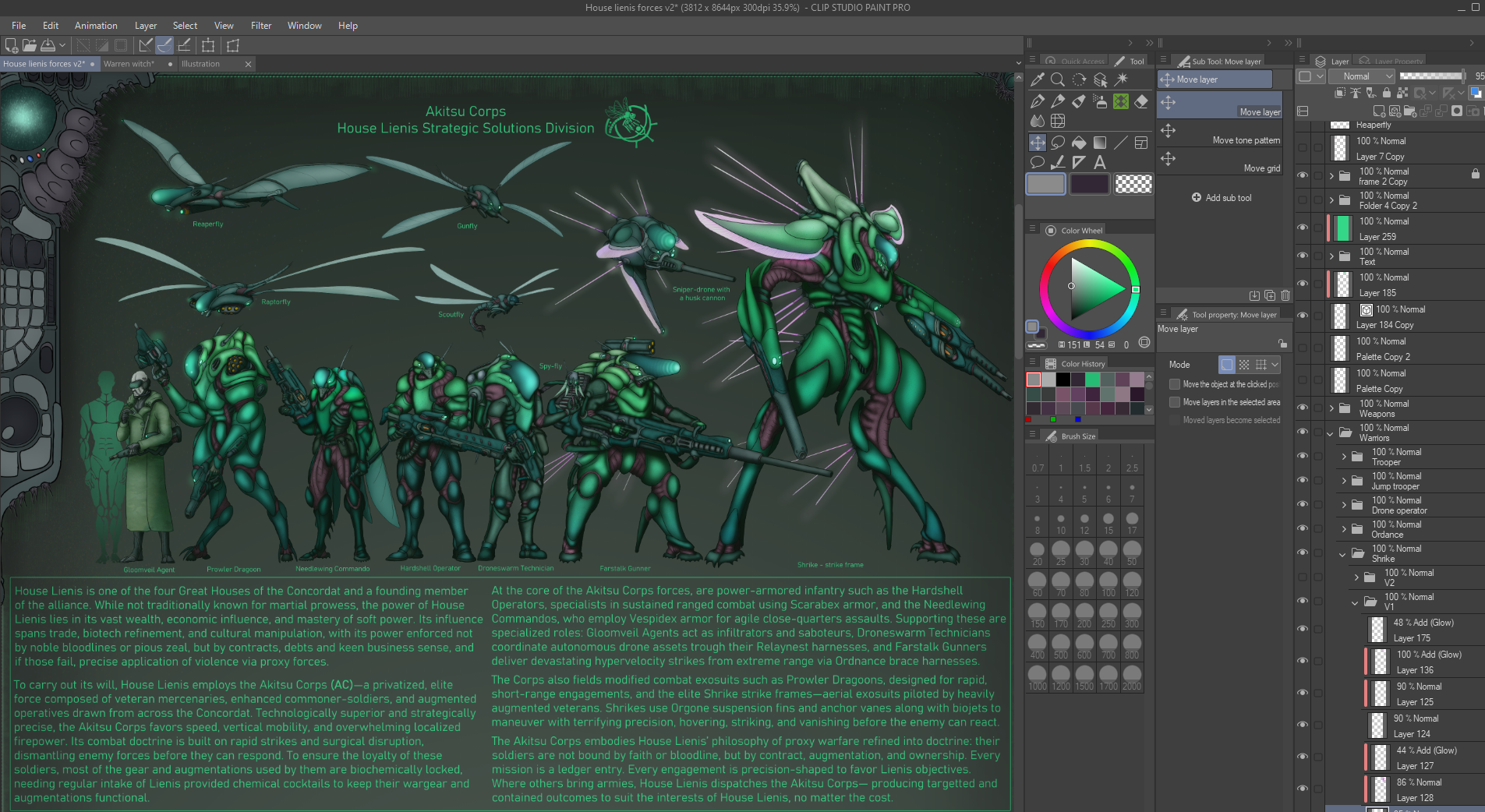Select the Fill bucket tool
1485x812 pixels.
point(1079,143)
